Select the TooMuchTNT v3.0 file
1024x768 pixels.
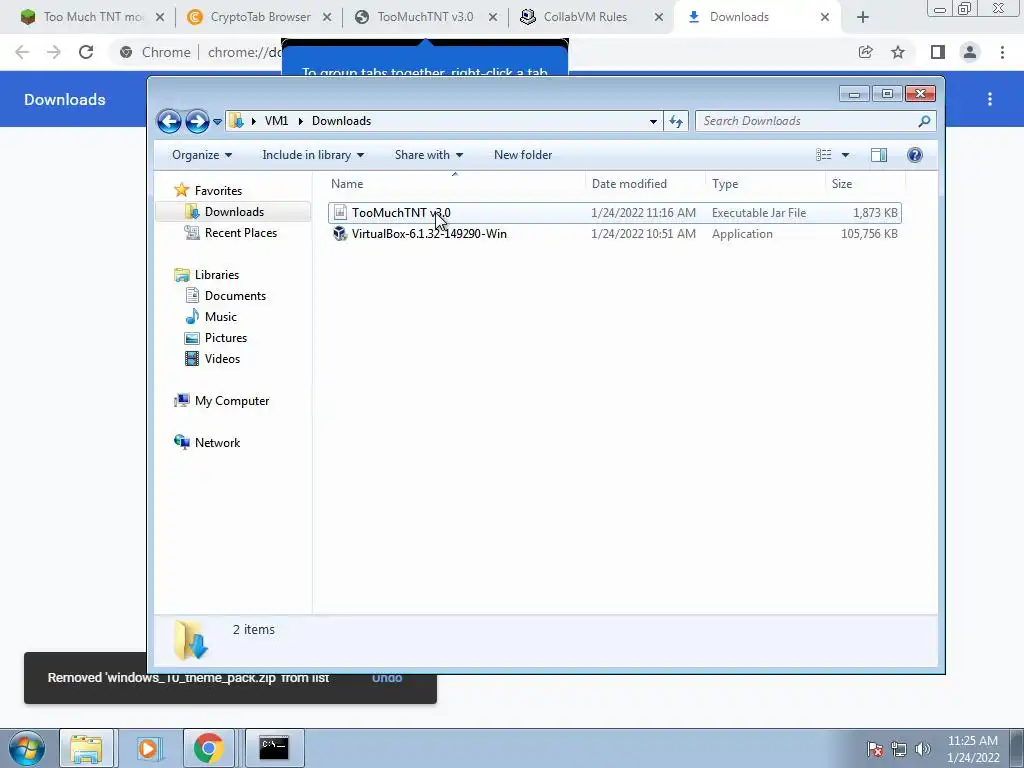coord(614,213)
